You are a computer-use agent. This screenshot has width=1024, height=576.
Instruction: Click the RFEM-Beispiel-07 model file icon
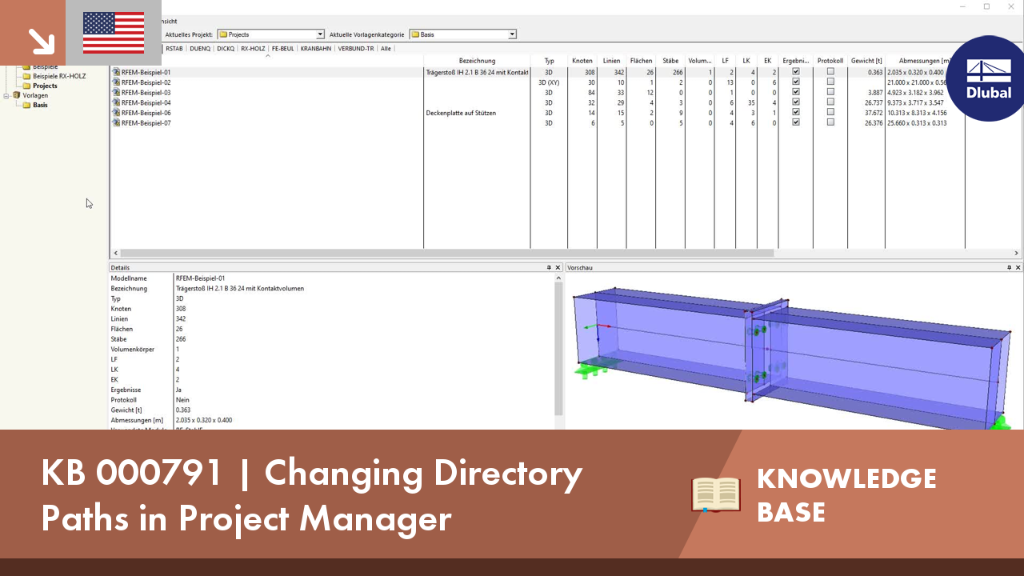116,123
